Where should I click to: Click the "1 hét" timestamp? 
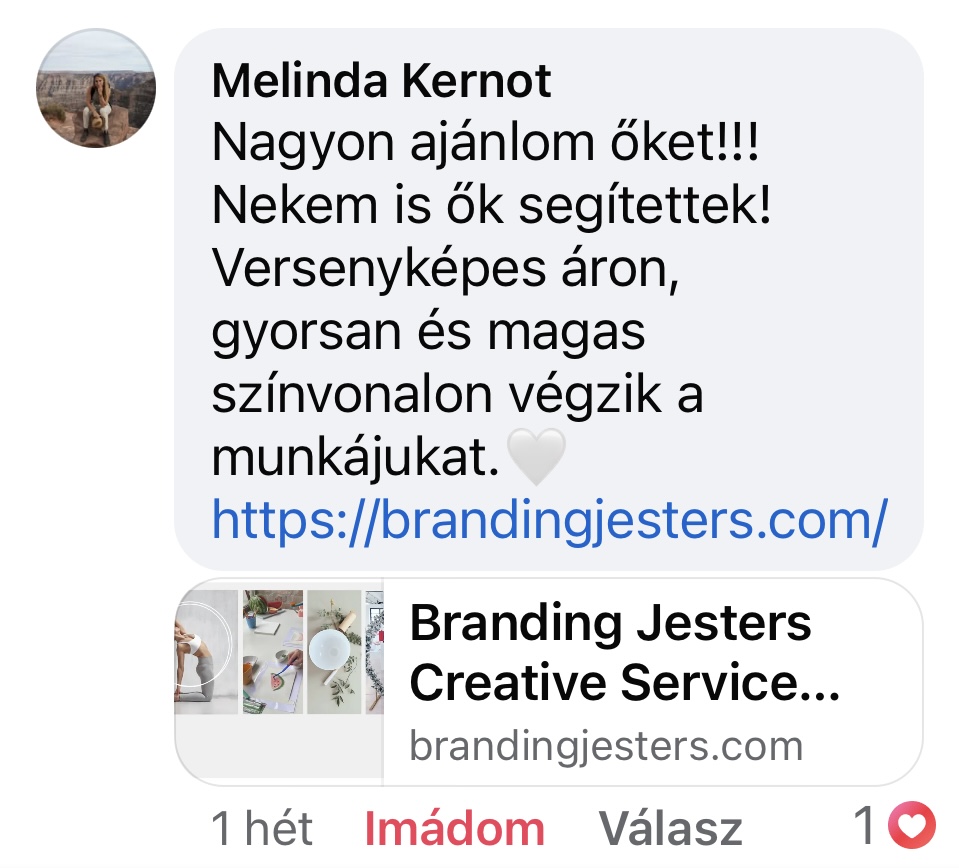262,828
